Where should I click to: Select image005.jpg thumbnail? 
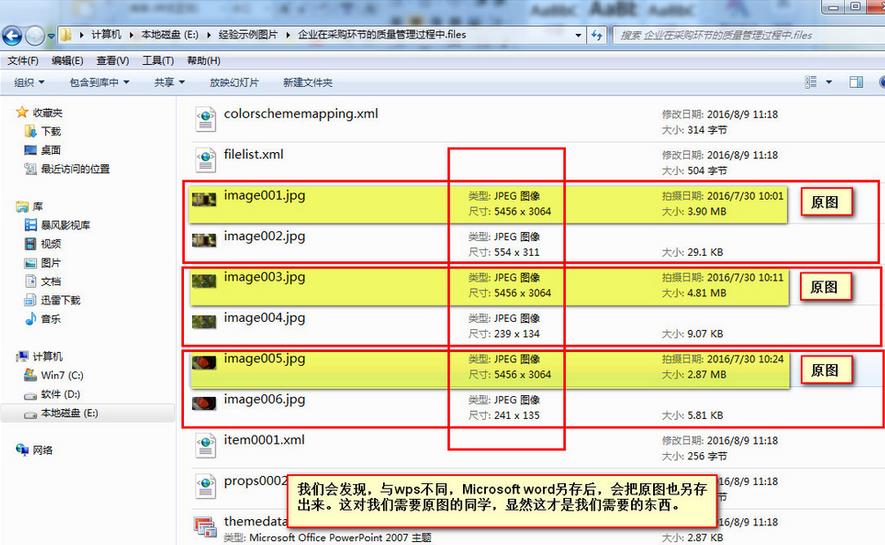click(x=204, y=362)
